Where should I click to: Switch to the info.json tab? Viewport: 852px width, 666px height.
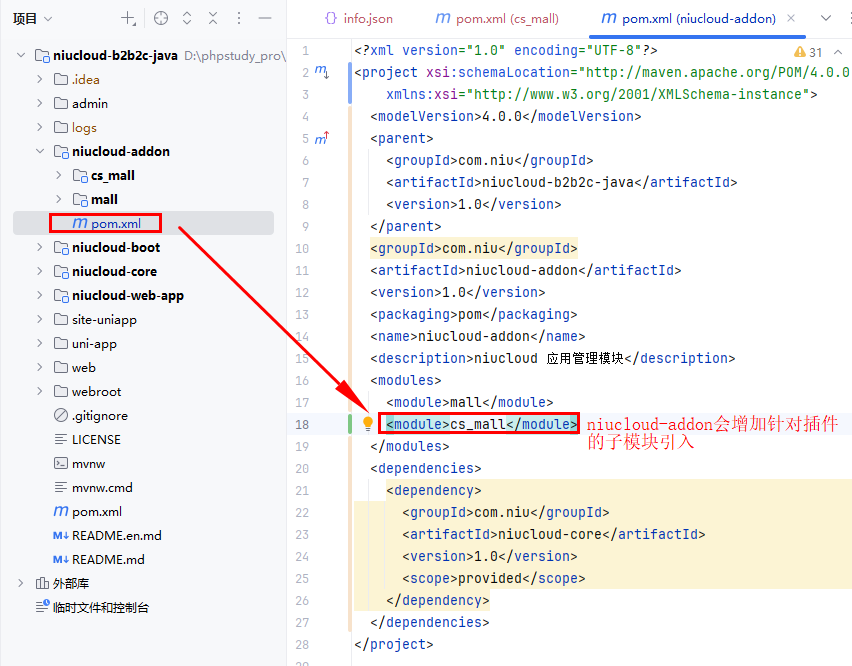point(358,18)
